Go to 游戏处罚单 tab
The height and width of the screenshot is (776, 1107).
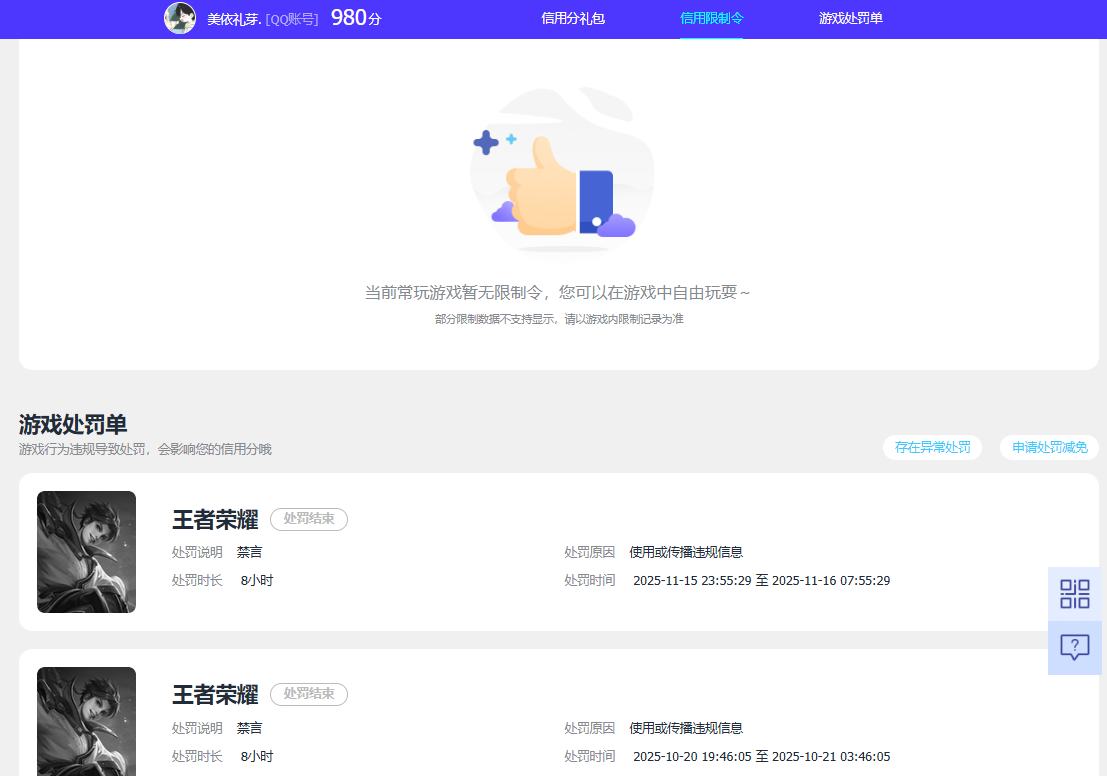851,18
